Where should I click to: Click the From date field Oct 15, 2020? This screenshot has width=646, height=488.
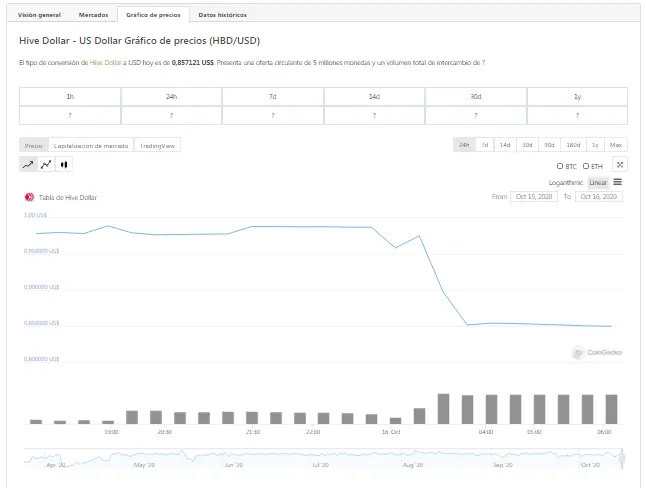point(534,197)
